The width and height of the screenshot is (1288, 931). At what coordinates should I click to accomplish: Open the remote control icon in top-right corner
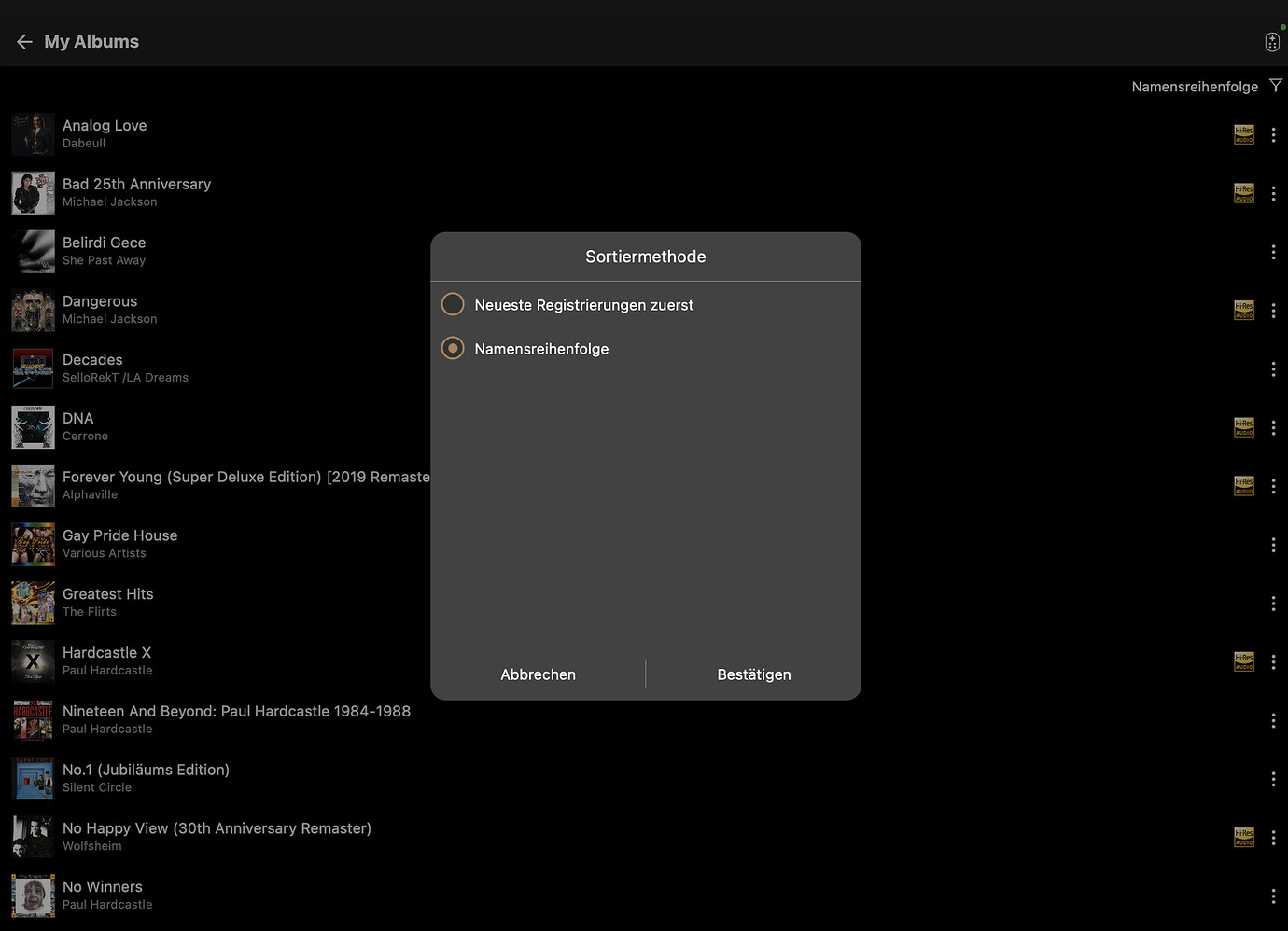click(x=1272, y=42)
